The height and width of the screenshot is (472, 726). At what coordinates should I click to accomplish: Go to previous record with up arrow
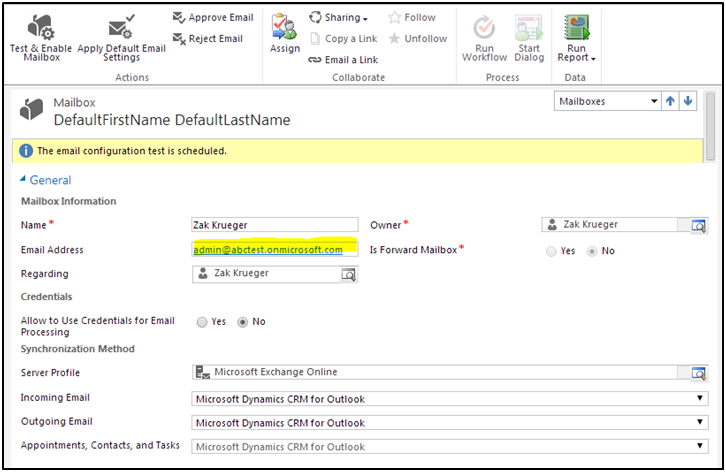coord(670,101)
